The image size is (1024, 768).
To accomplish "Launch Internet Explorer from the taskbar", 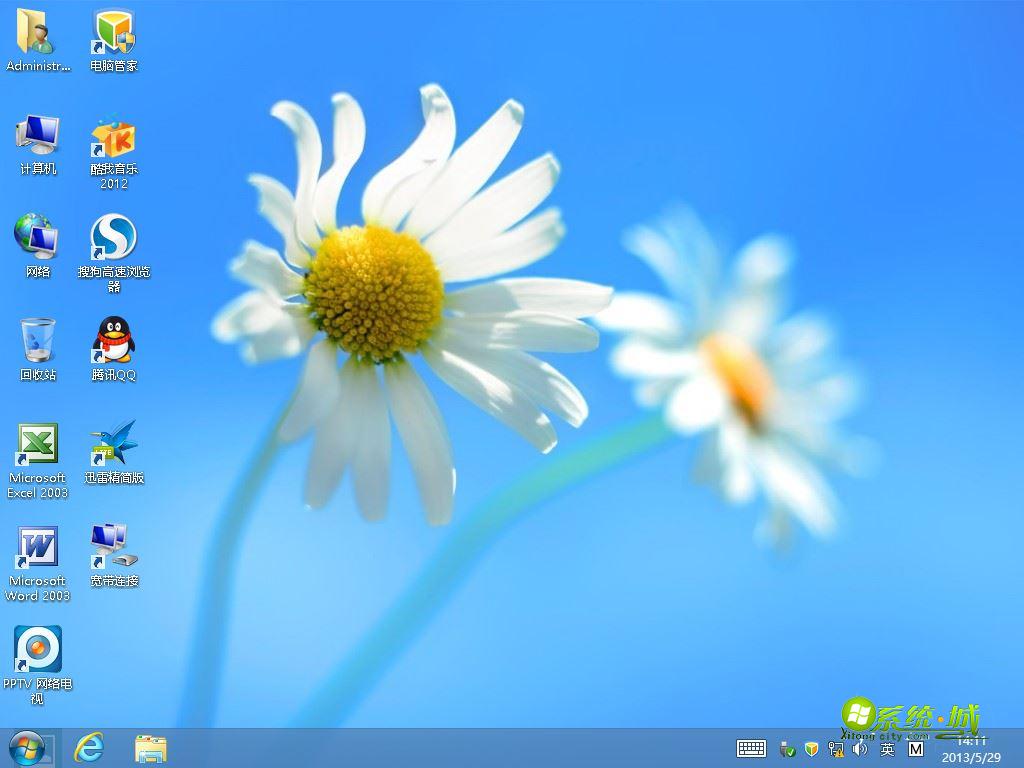I will [88, 748].
